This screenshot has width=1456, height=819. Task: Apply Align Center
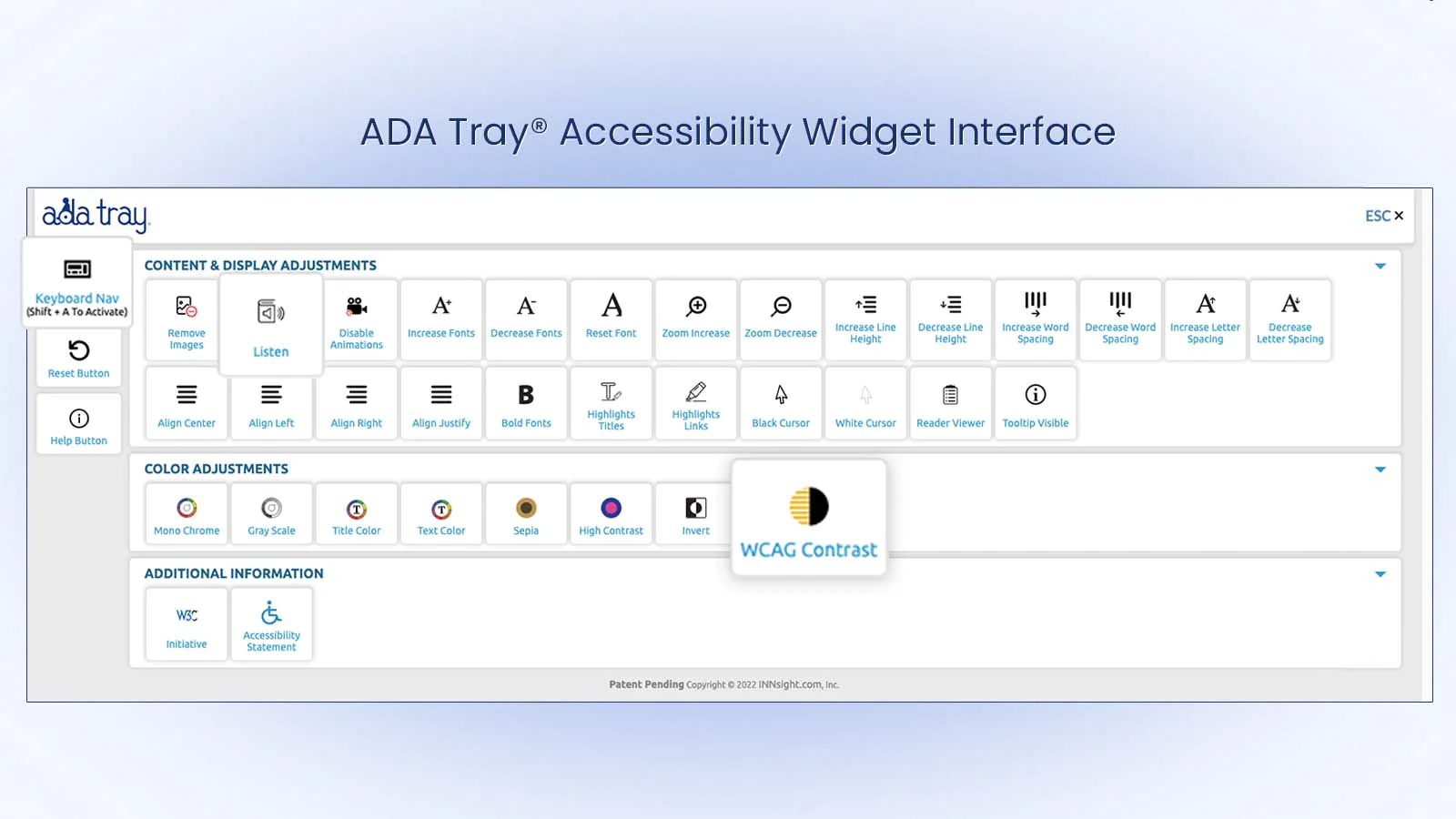click(x=187, y=404)
